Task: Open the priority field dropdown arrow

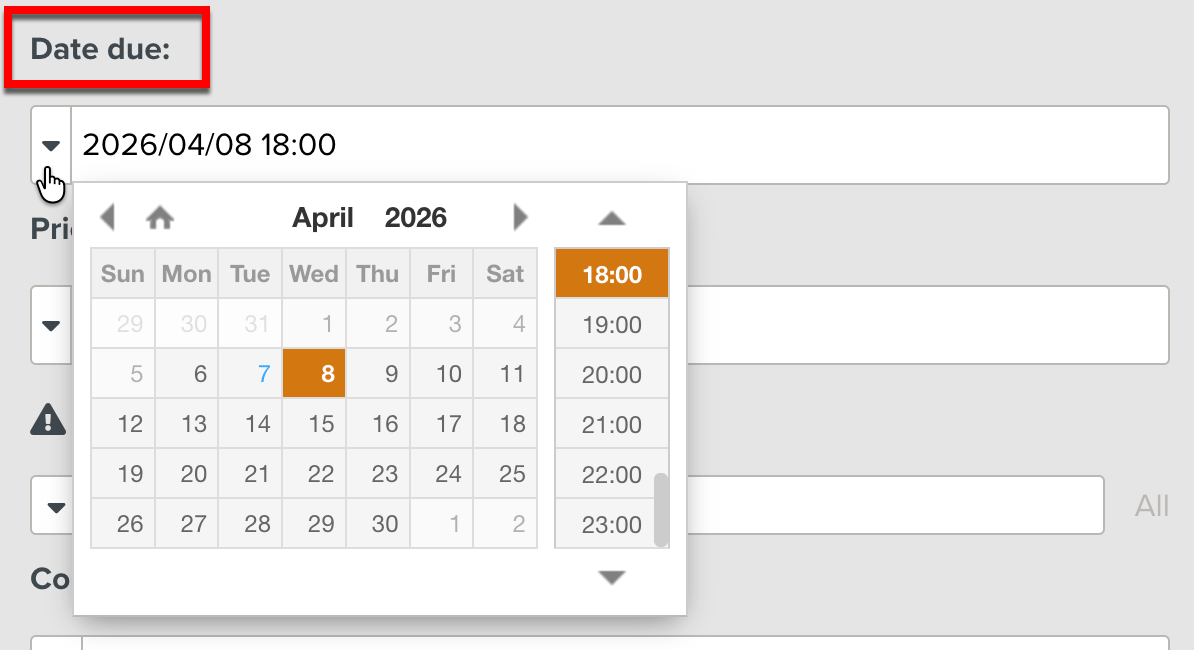Action: (x=51, y=325)
